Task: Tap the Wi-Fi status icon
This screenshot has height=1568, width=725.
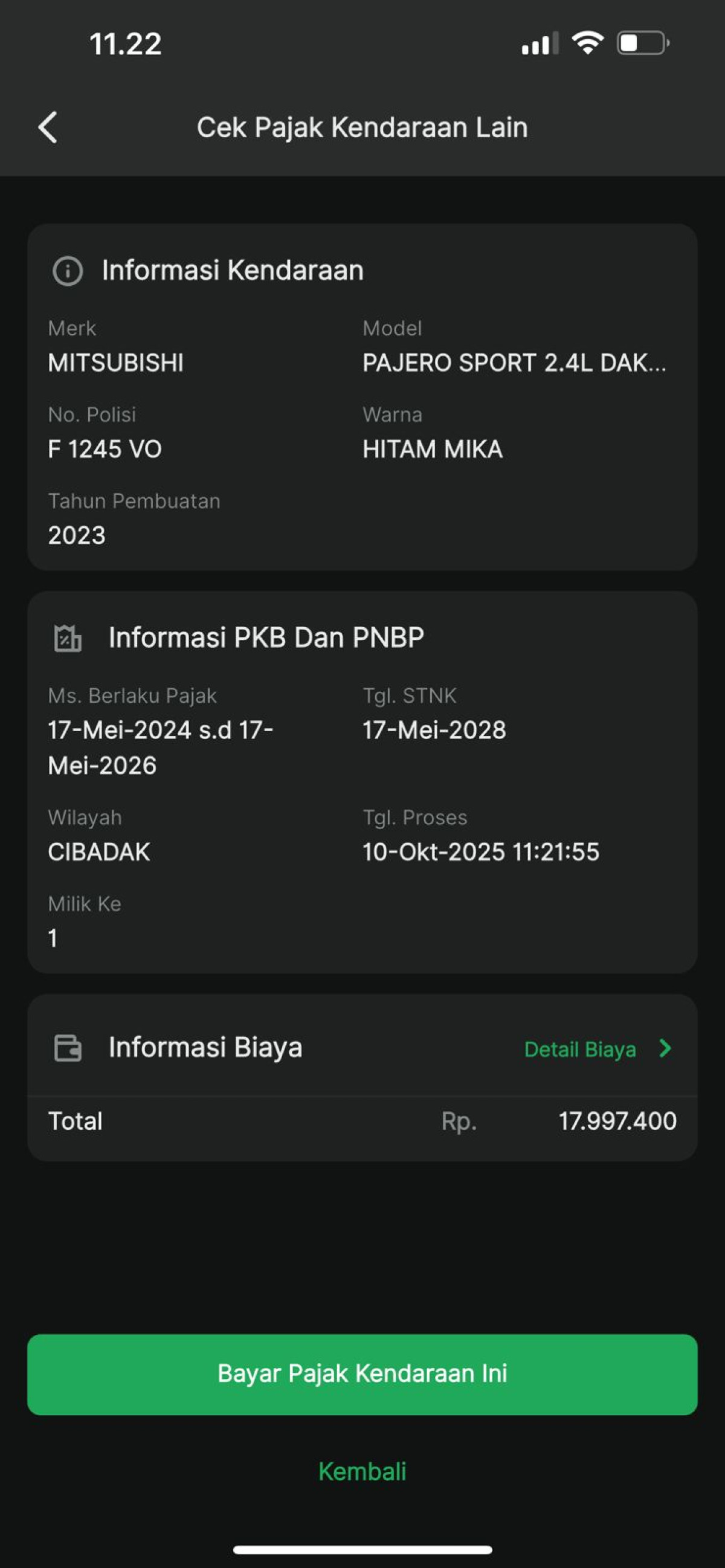Action: pos(587,44)
